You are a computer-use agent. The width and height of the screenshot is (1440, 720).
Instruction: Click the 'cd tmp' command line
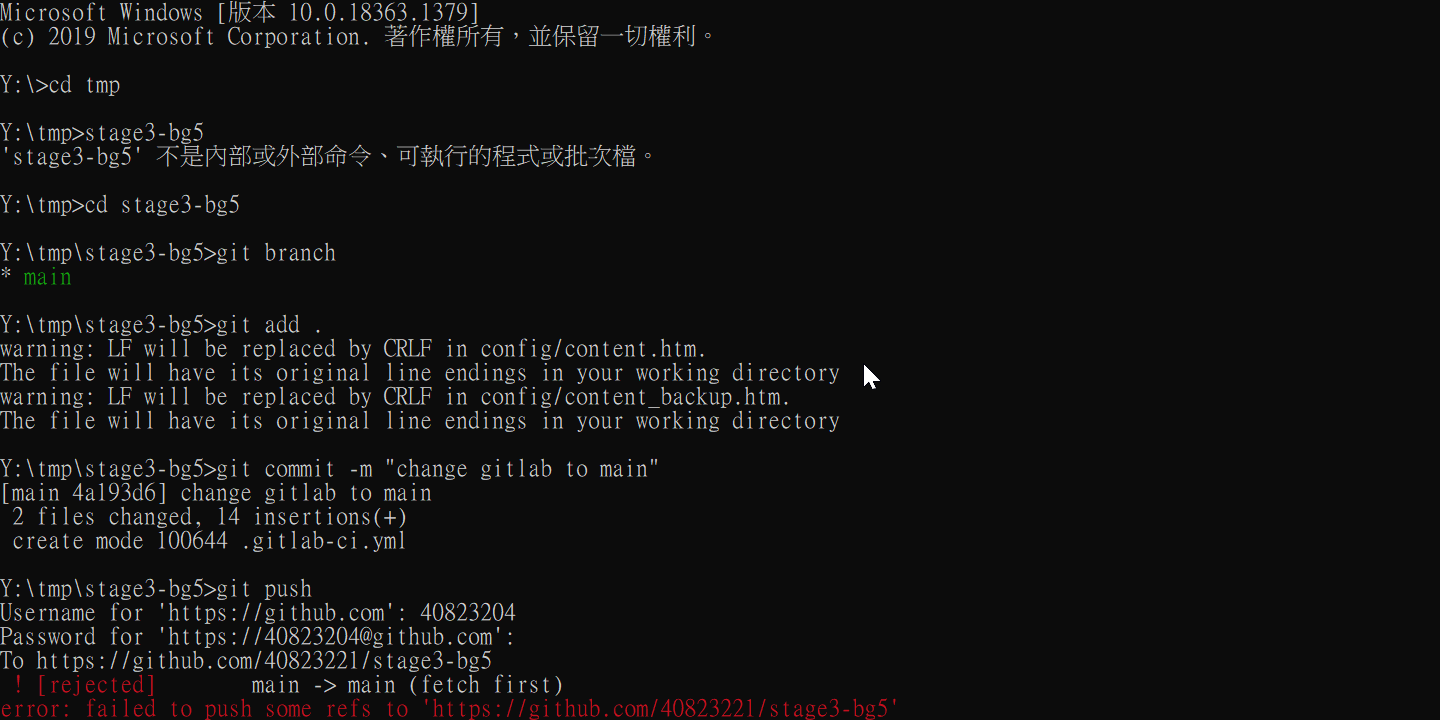[60, 85]
